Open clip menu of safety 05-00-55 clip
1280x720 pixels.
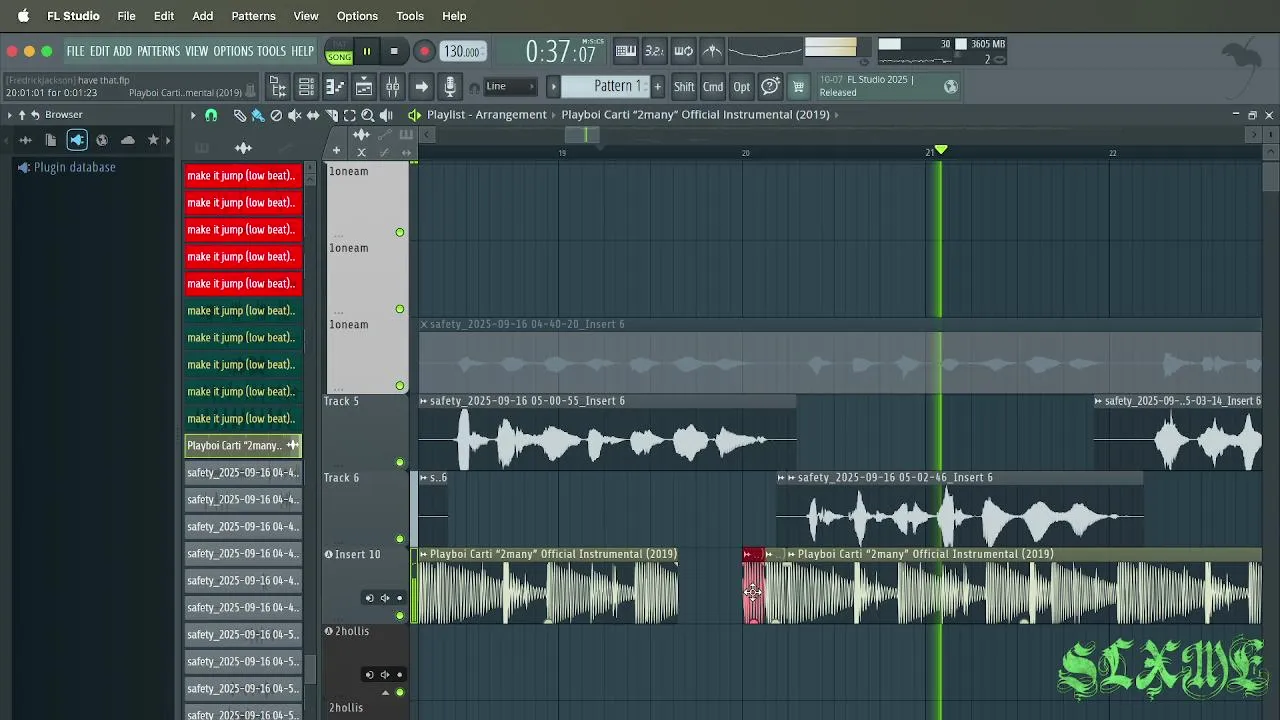(423, 401)
